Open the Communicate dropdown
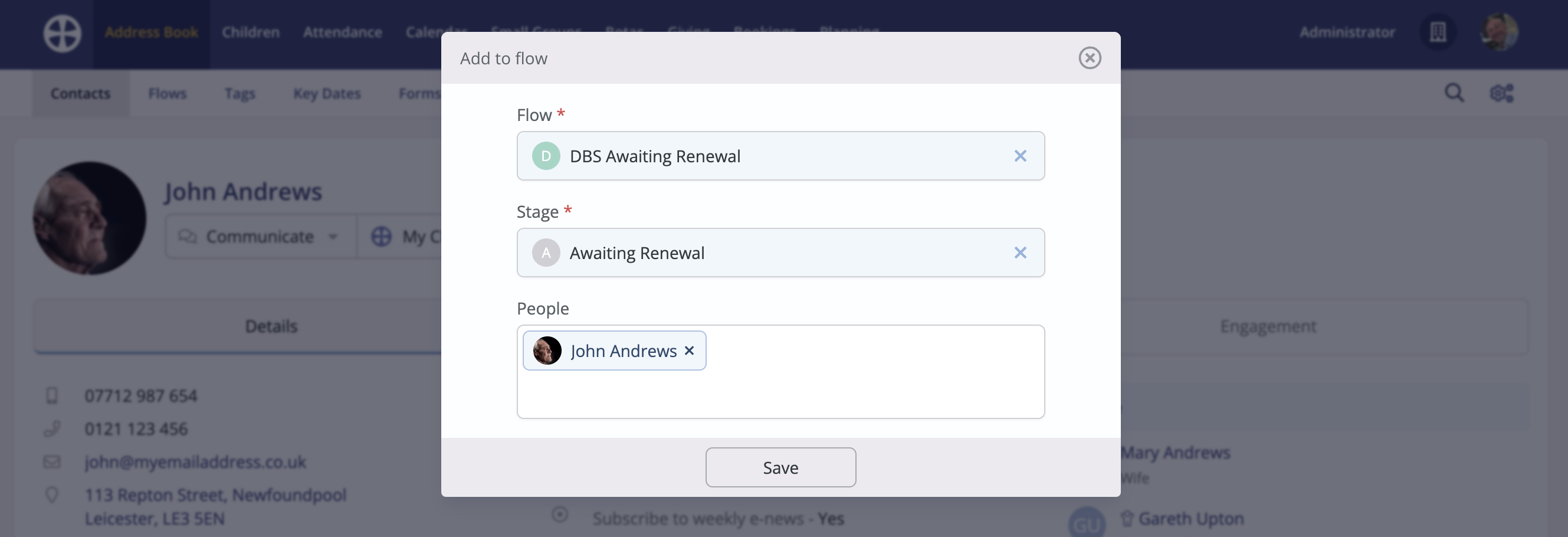This screenshot has height=537, width=1568. 260,237
